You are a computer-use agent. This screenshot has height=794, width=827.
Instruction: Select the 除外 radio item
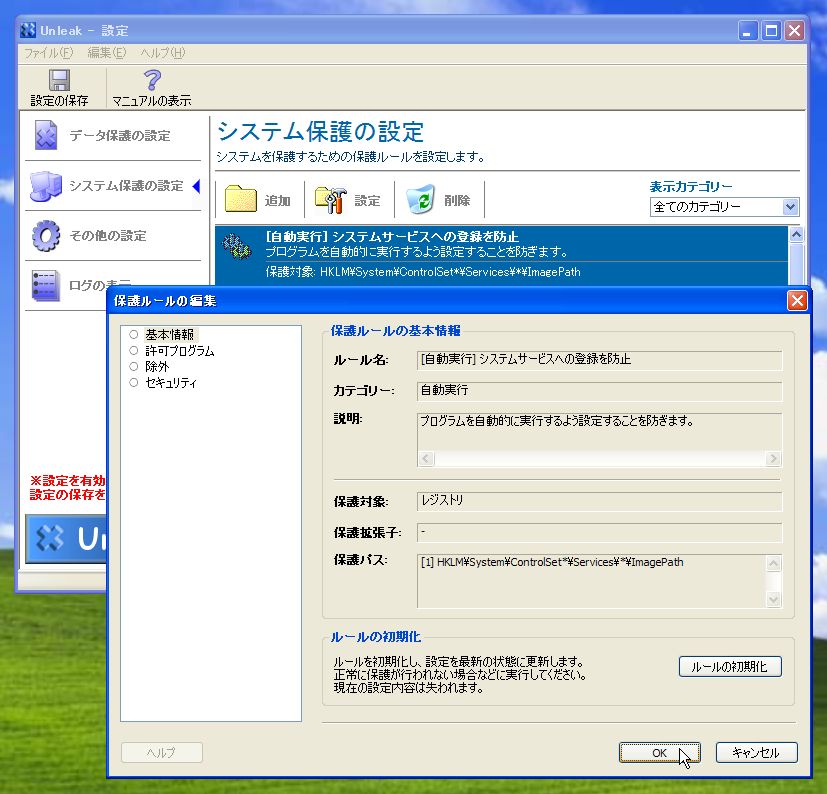133,366
